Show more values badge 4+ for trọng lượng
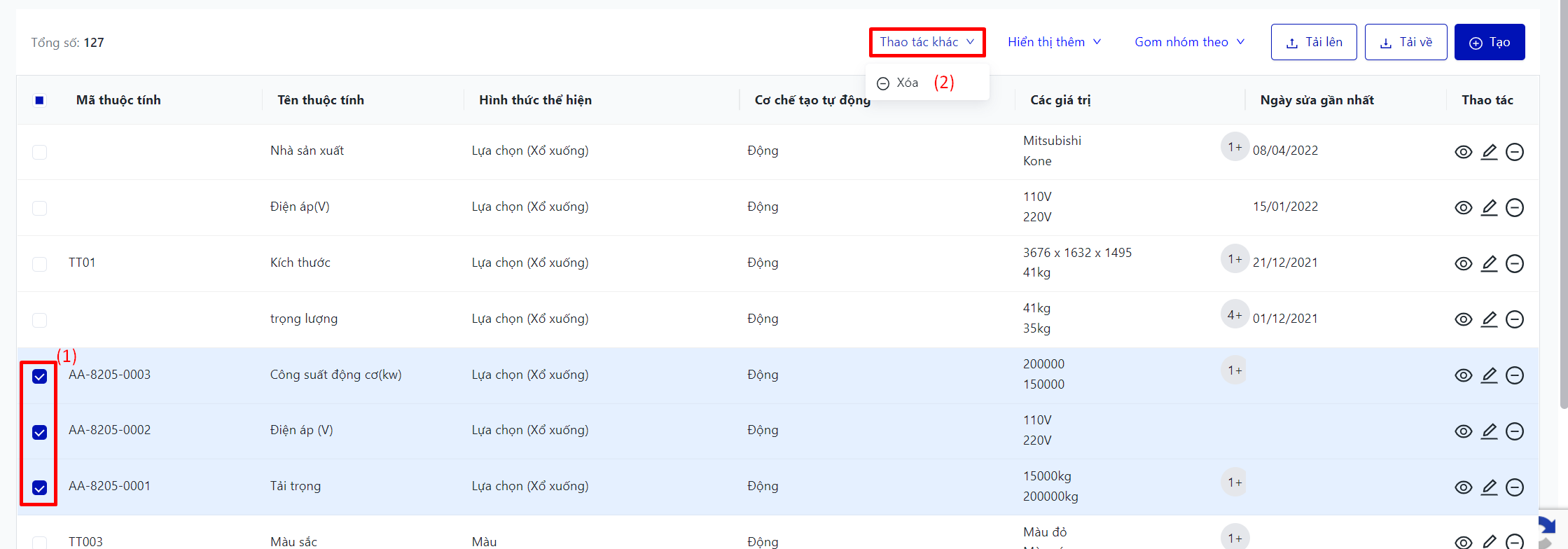The width and height of the screenshot is (1568, 549). pyautogui.click(x=1234, y=315)
